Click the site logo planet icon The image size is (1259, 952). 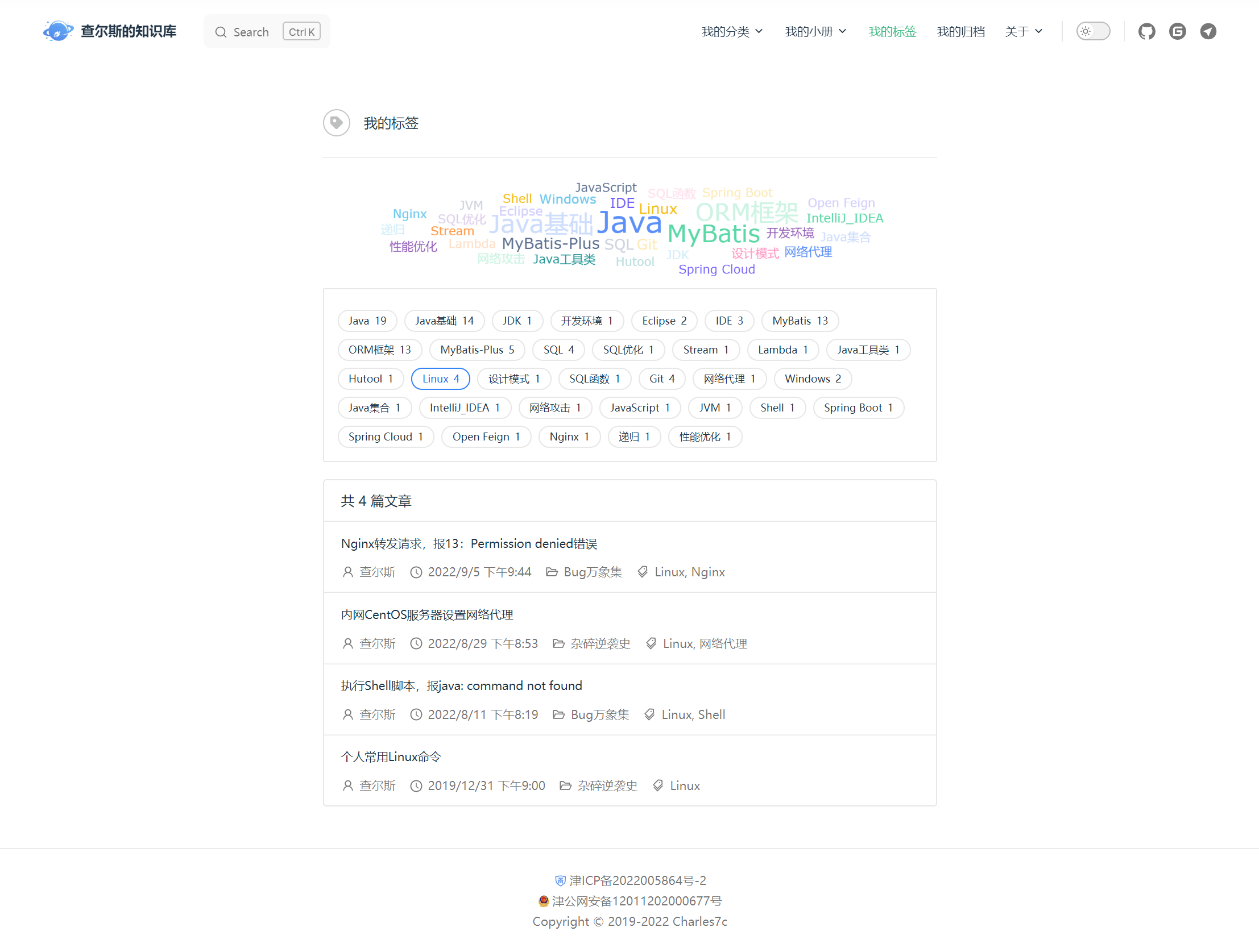(x=57, y=31)
